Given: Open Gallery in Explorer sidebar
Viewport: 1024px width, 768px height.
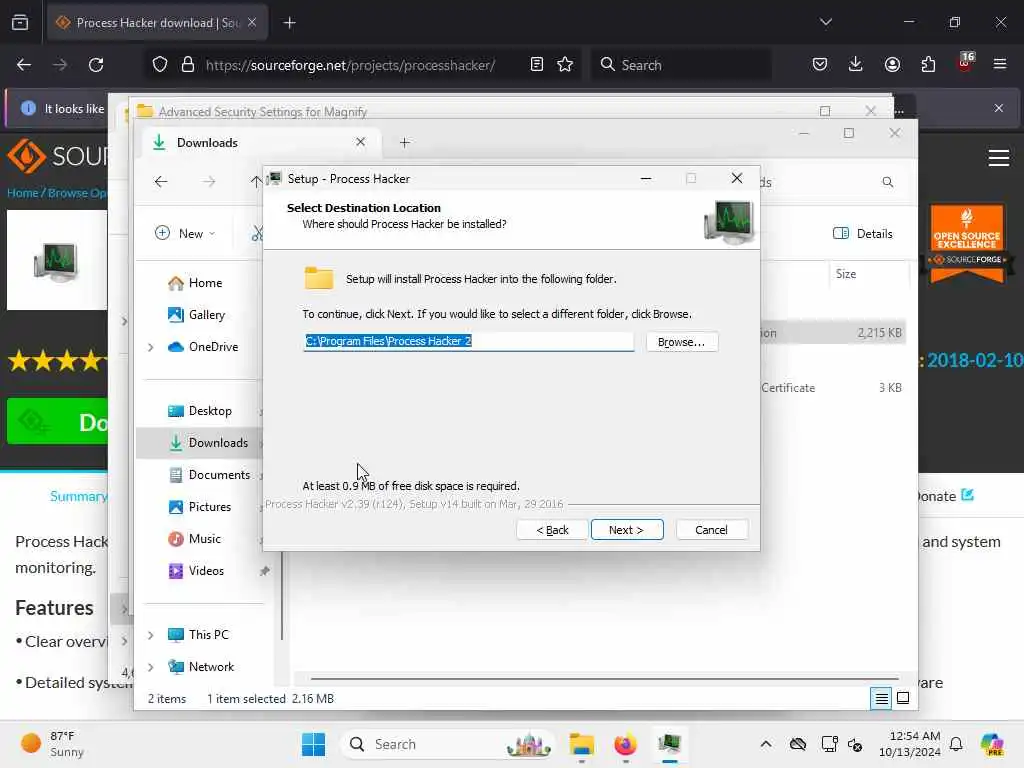Looking at the screenshot, I should 197,315.
